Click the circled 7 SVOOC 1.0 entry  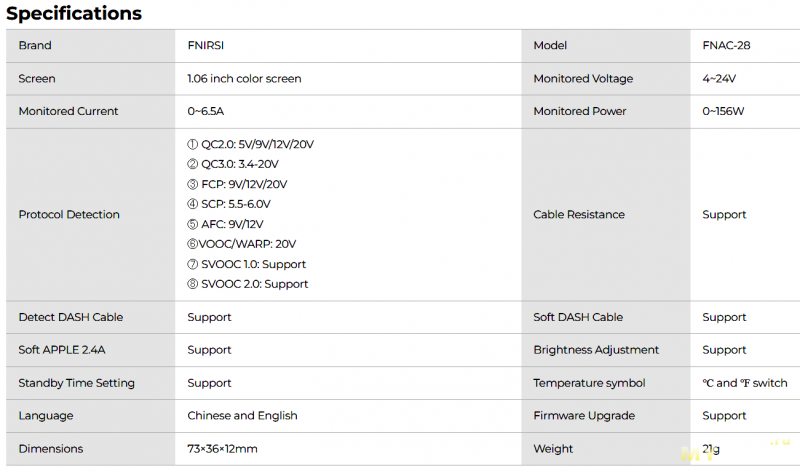pos(246,264)
